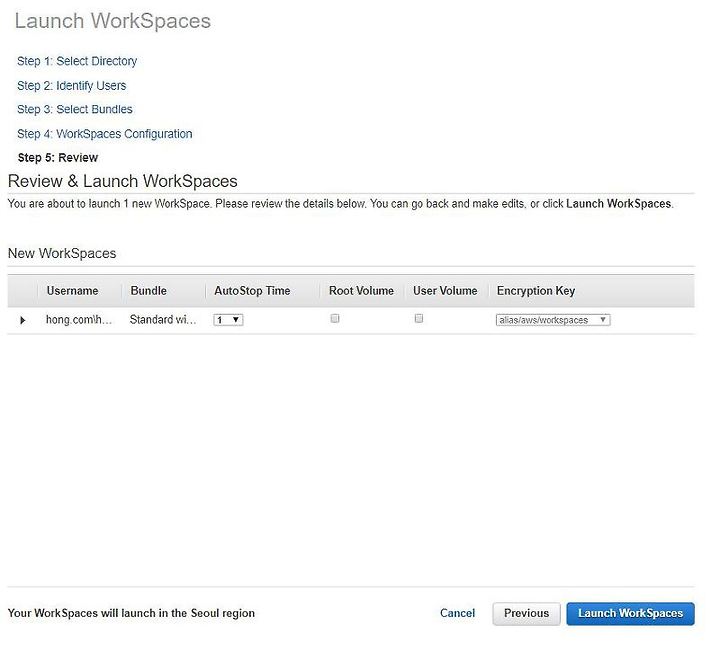Click the Standard wi... bundle cell
The width and height of the screenshot is (720, 650).
point(163,320)
